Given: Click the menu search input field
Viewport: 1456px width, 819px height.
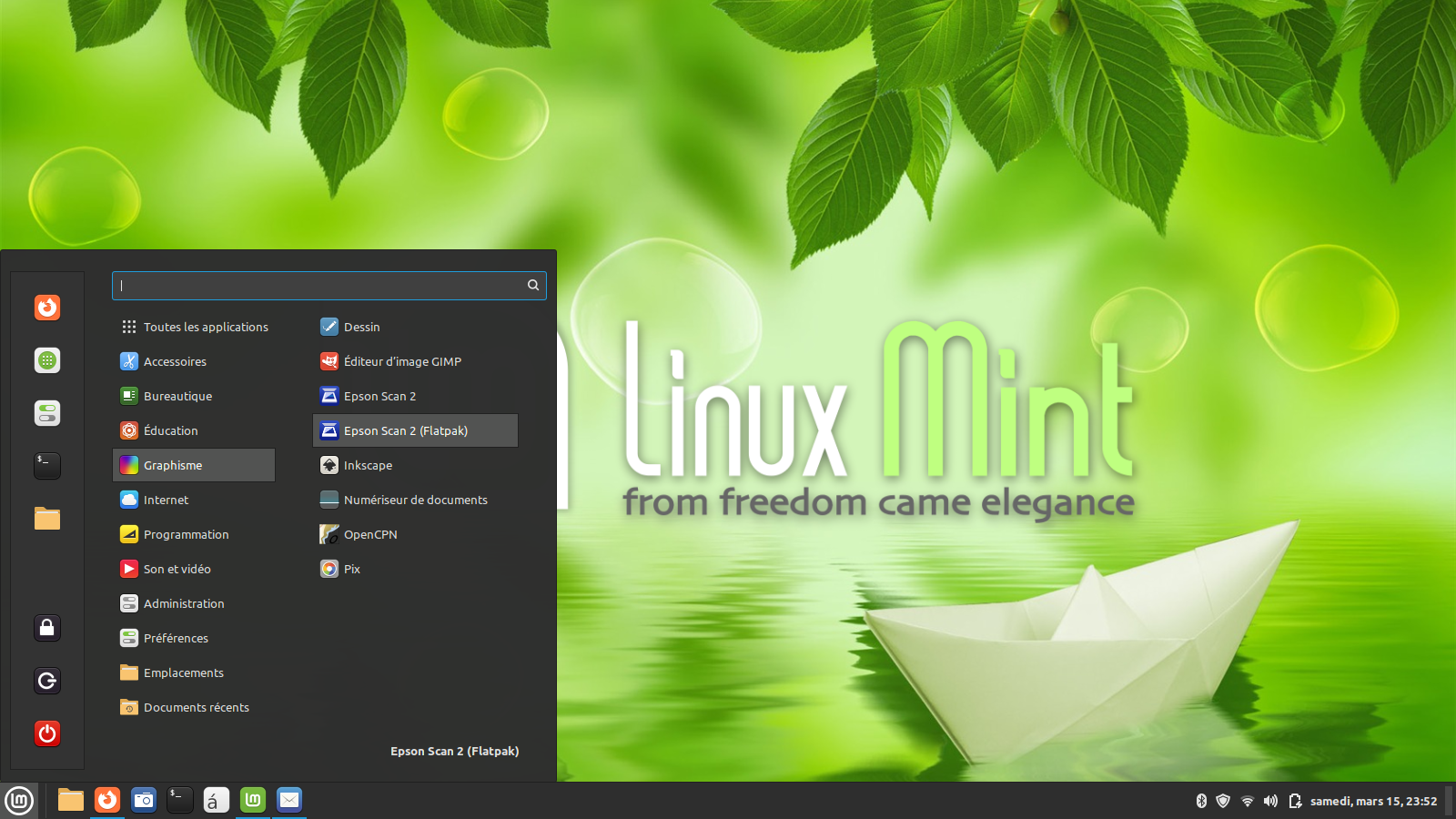Looking at the screenshot, I should (318, 286).
